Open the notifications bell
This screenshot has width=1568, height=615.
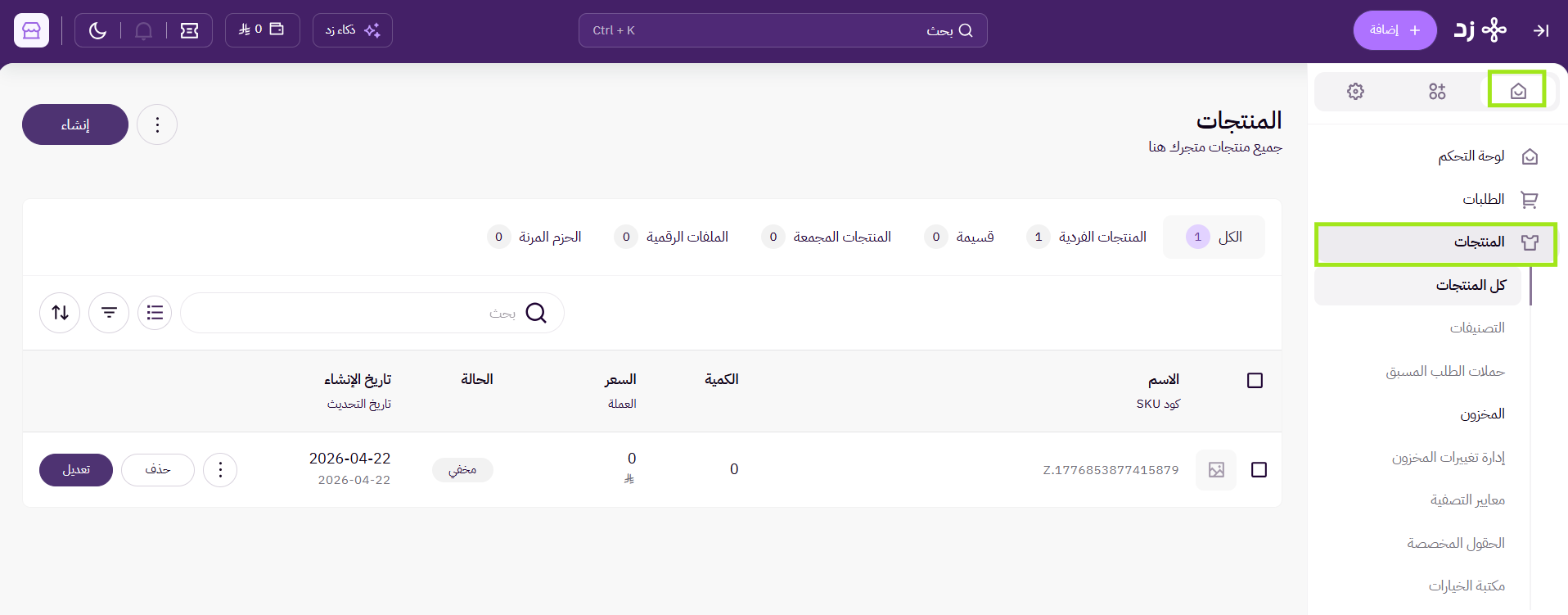pyautogui.click(x=143, y=30)
